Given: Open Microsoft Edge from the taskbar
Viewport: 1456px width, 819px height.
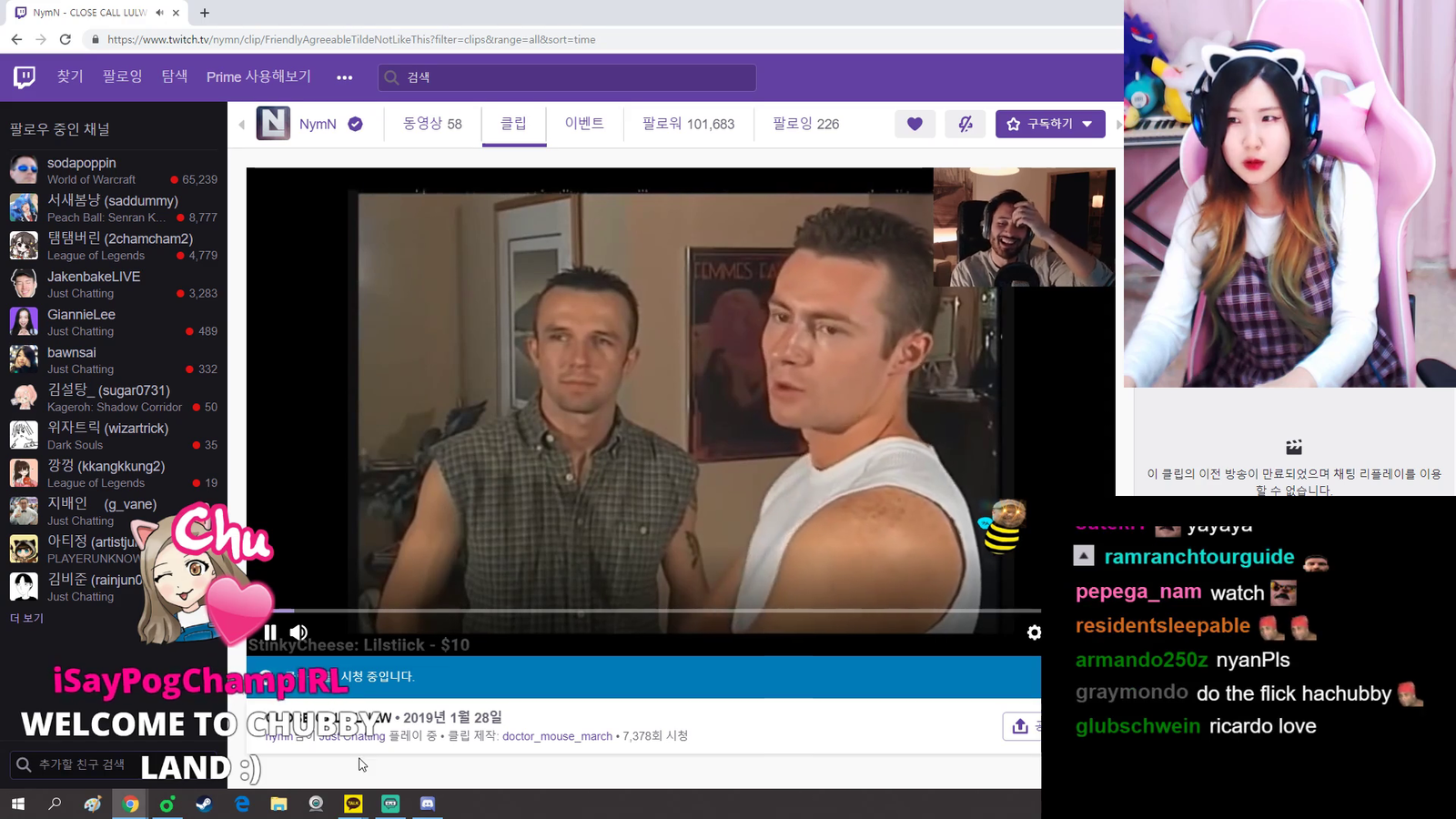Looking at the screenshot, I should click(242, 804).
